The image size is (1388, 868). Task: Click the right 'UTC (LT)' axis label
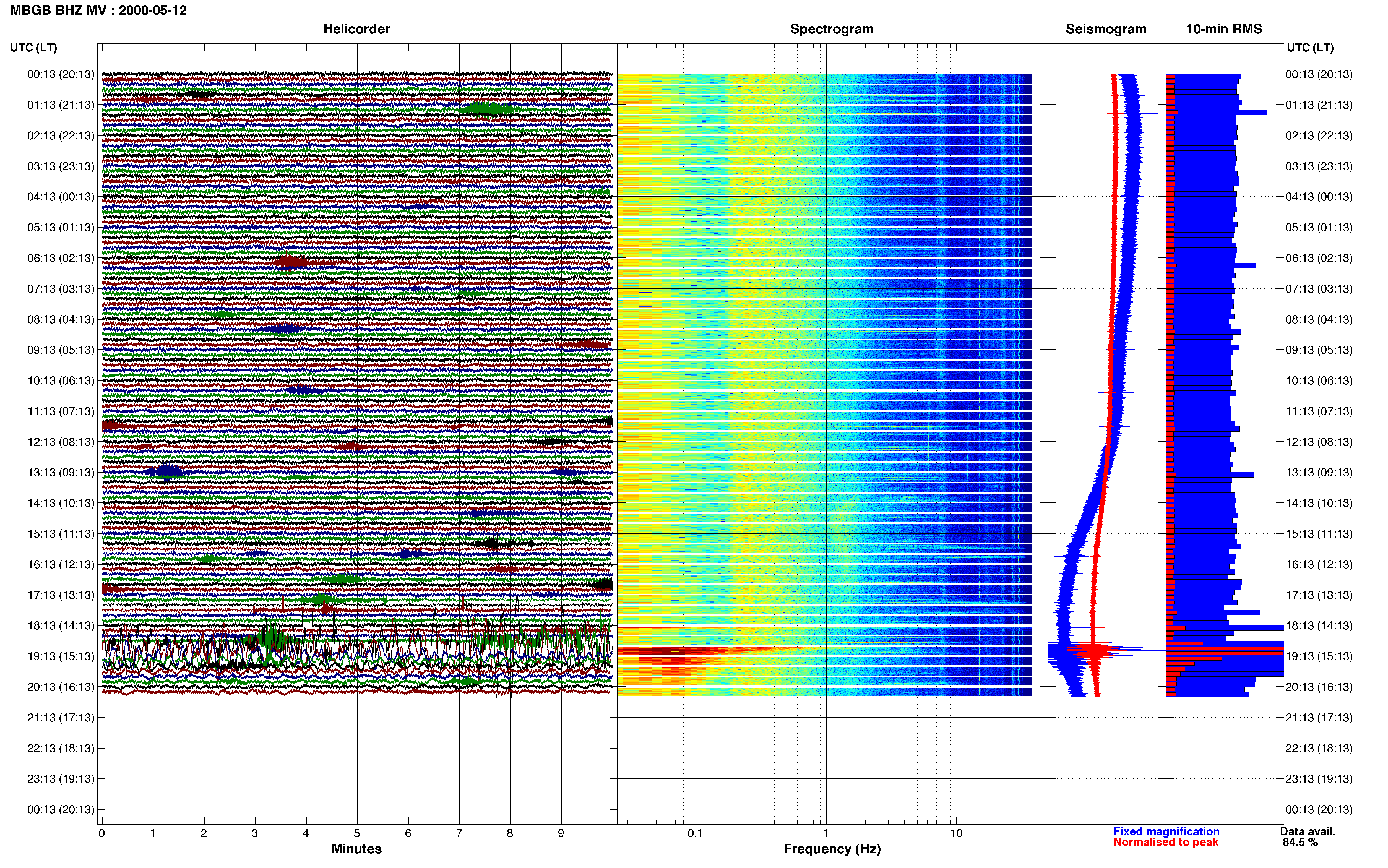1311,48
